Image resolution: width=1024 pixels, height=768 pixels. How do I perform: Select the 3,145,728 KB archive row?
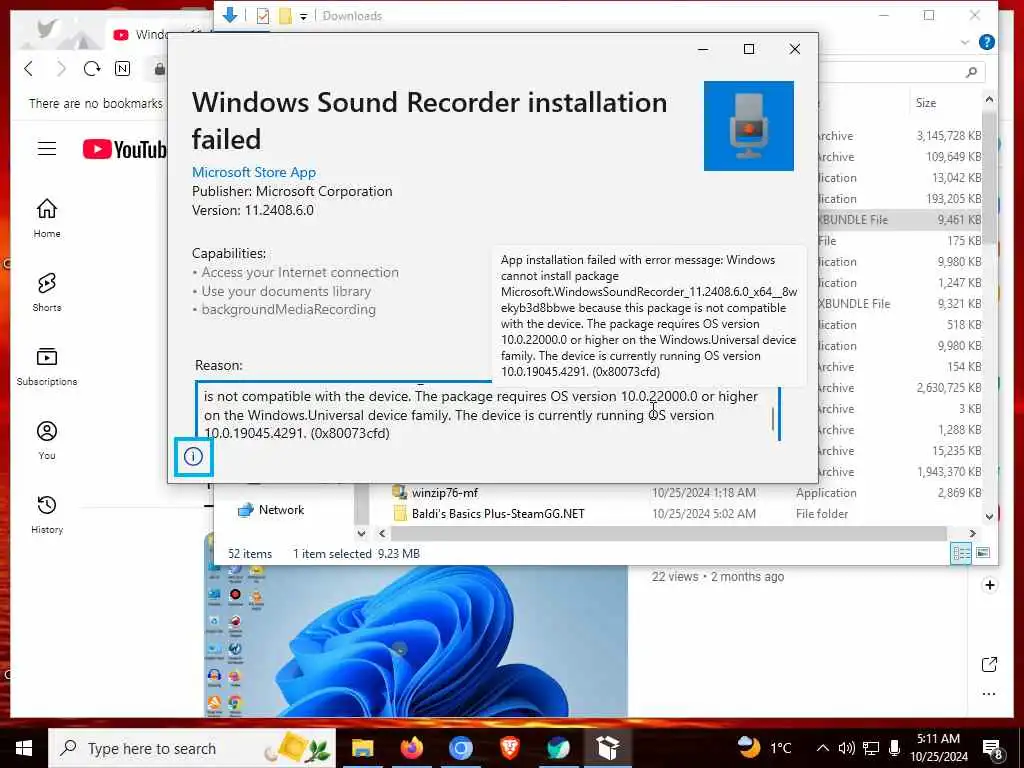pyautogui.click(x=900, y=136)
